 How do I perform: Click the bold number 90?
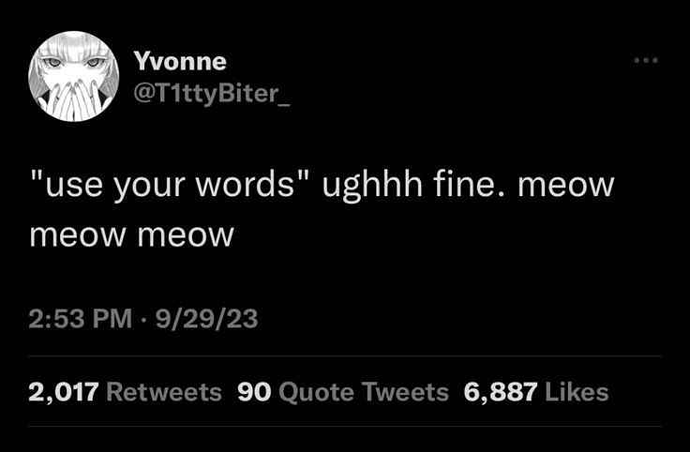click(254, 392)
